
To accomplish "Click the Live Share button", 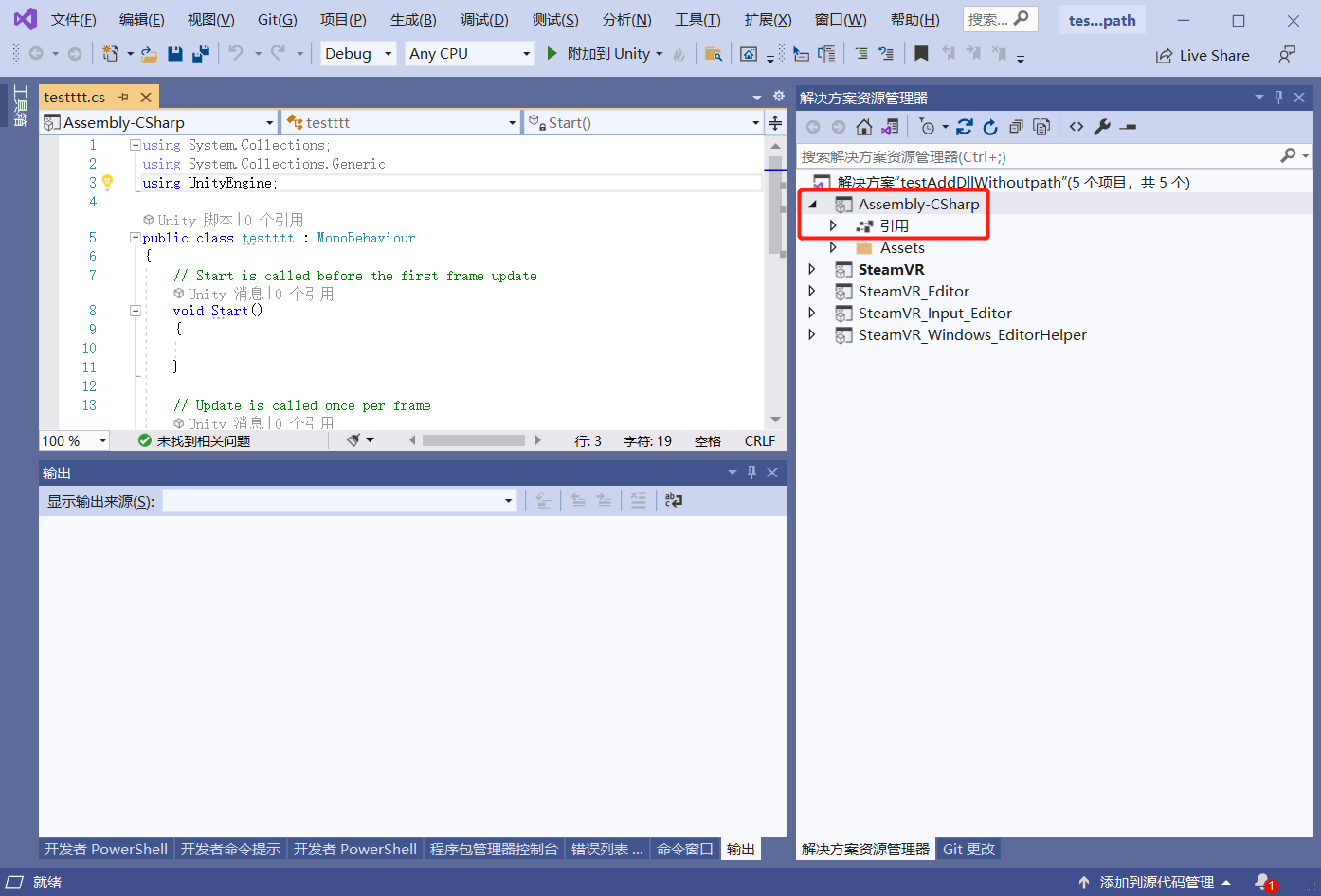I will pyautogui.click(x=1203, y=56).
